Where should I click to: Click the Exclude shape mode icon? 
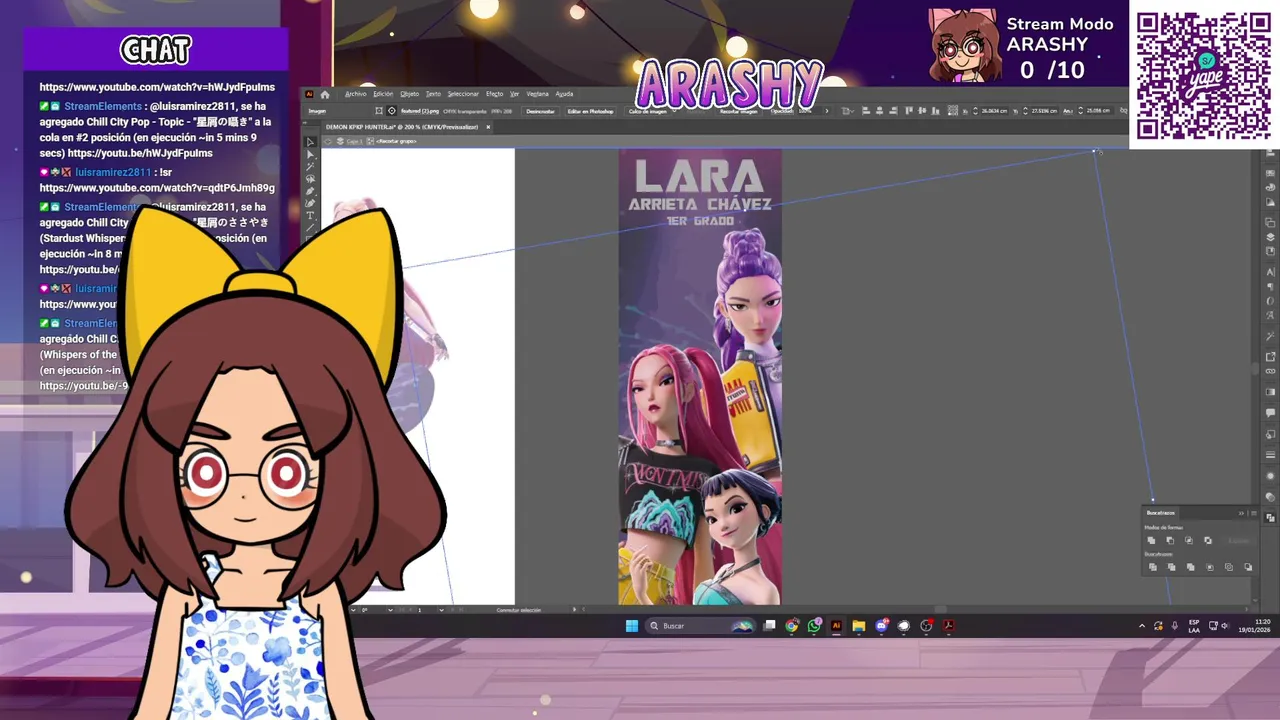(x=1208, y=540)
